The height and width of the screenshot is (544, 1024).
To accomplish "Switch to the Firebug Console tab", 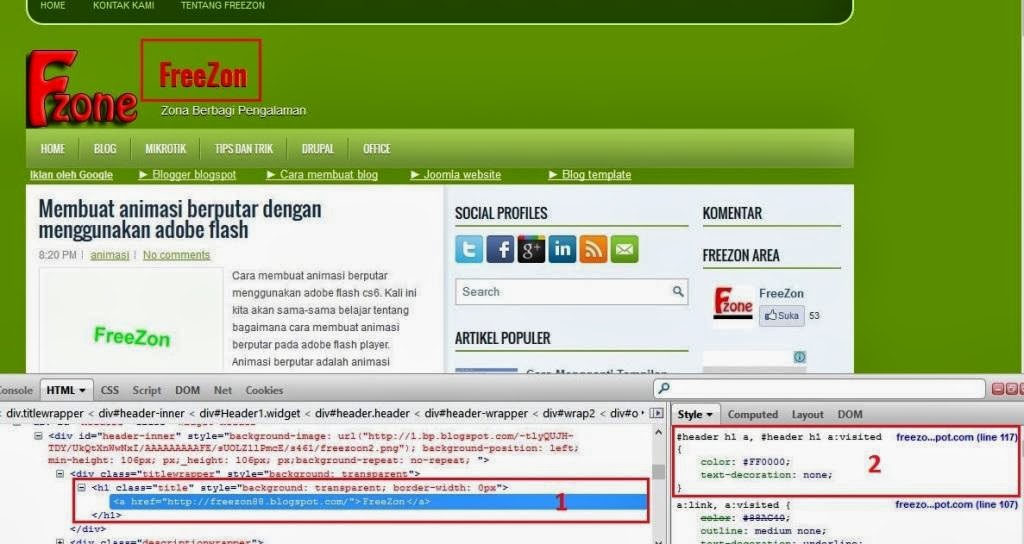I will point(14,390).
